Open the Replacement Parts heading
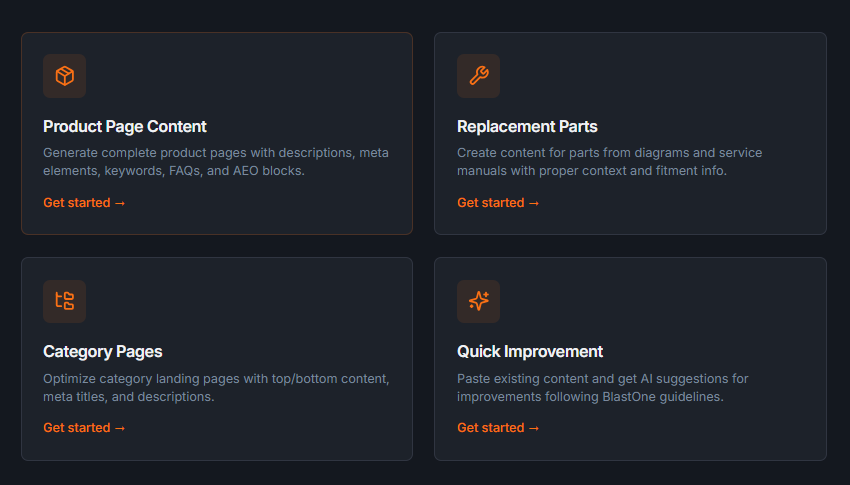 [x=527, y=127]
